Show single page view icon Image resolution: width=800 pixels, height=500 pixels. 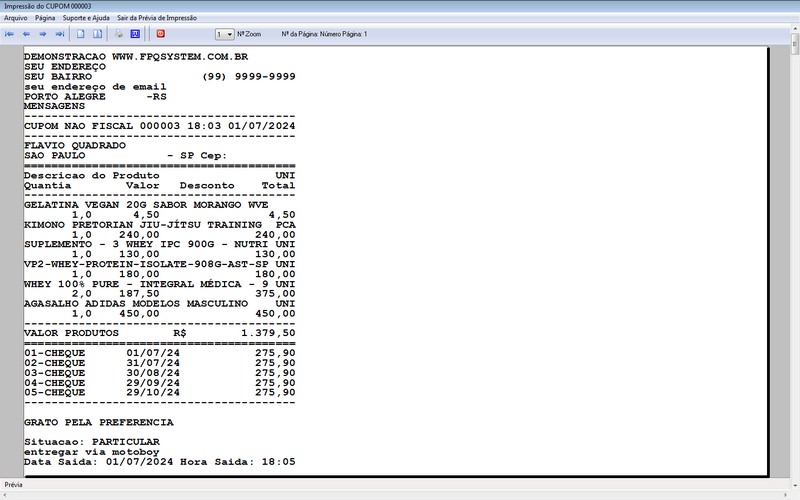(81, 34)
